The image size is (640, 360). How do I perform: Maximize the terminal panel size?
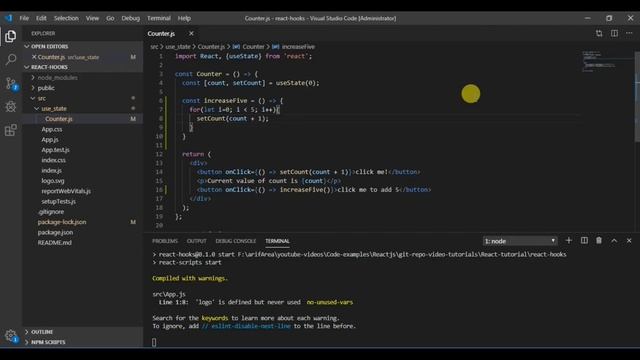click(x=614, y=241)
